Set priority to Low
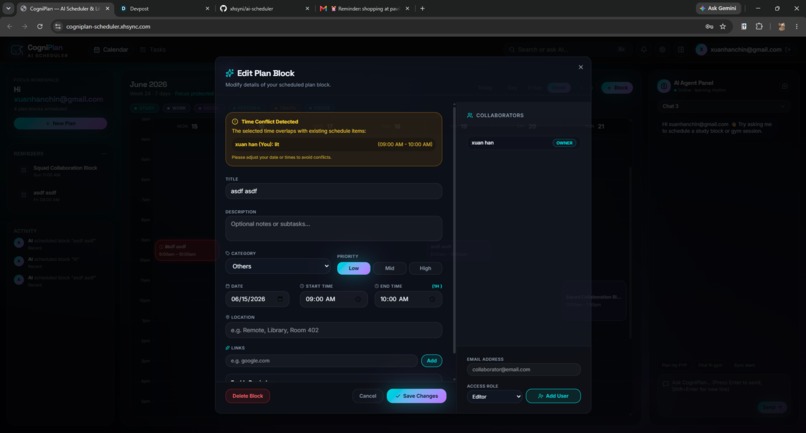 pyautogui.click(x=354, y=268)
